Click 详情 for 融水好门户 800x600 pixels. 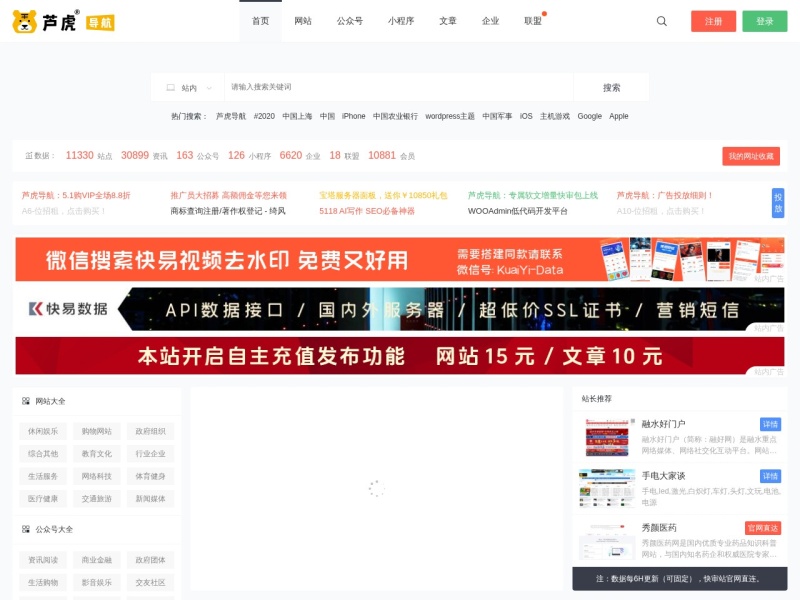pyautogui.click(x=770, y=424)
